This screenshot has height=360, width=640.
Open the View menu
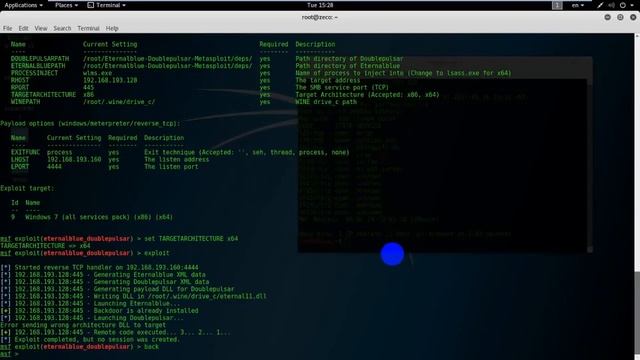pos(40,29)
